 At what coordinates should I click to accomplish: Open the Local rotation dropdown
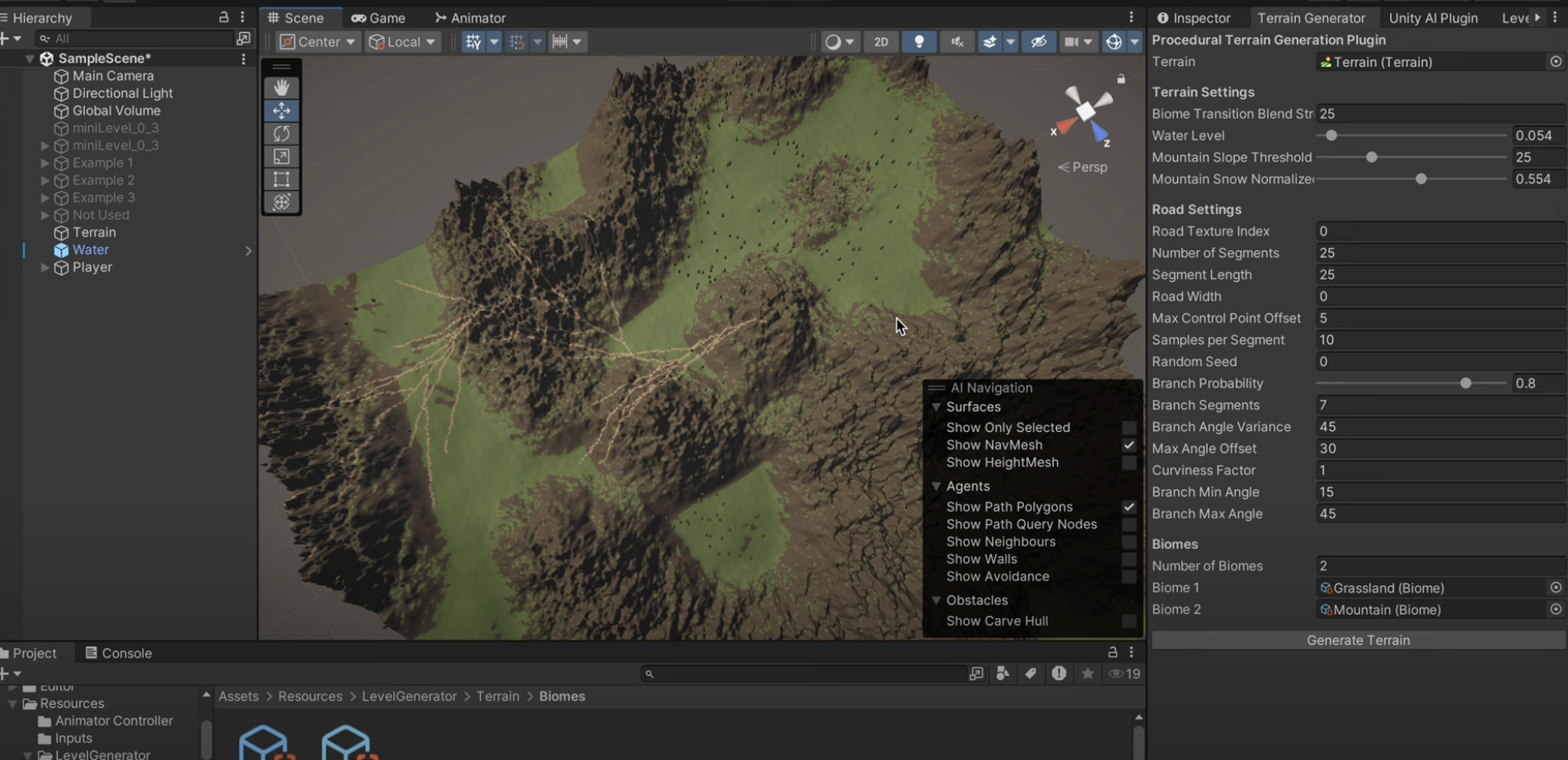[402, 41]
